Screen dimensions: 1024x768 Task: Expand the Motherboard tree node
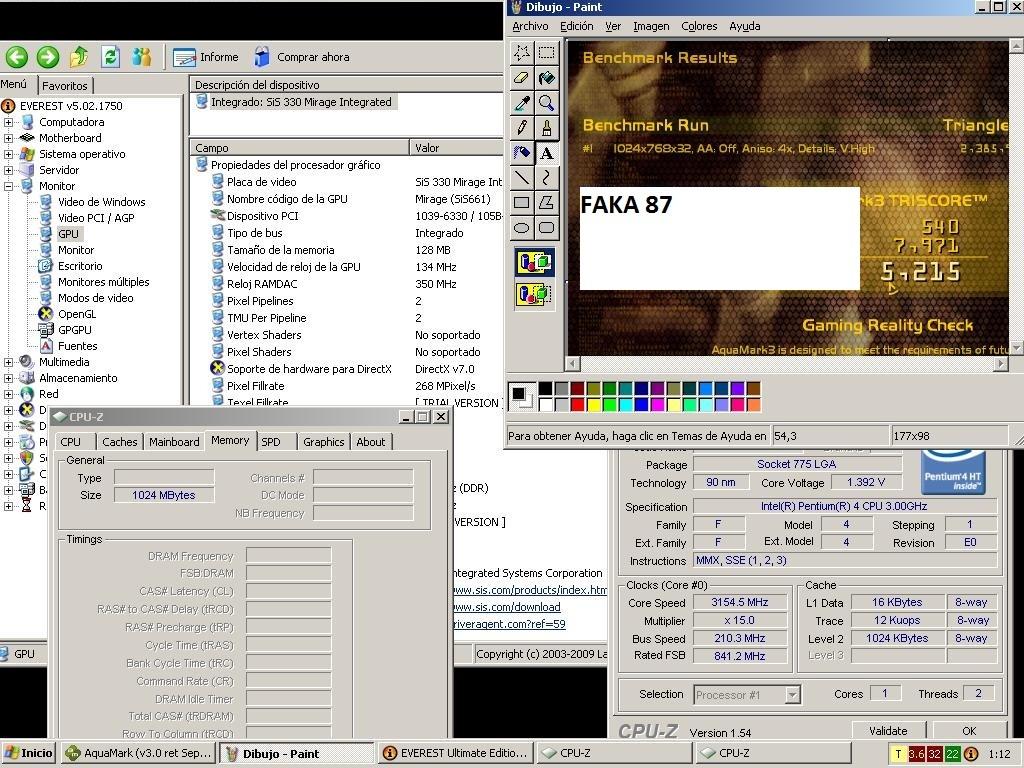(x=8, y=138)
